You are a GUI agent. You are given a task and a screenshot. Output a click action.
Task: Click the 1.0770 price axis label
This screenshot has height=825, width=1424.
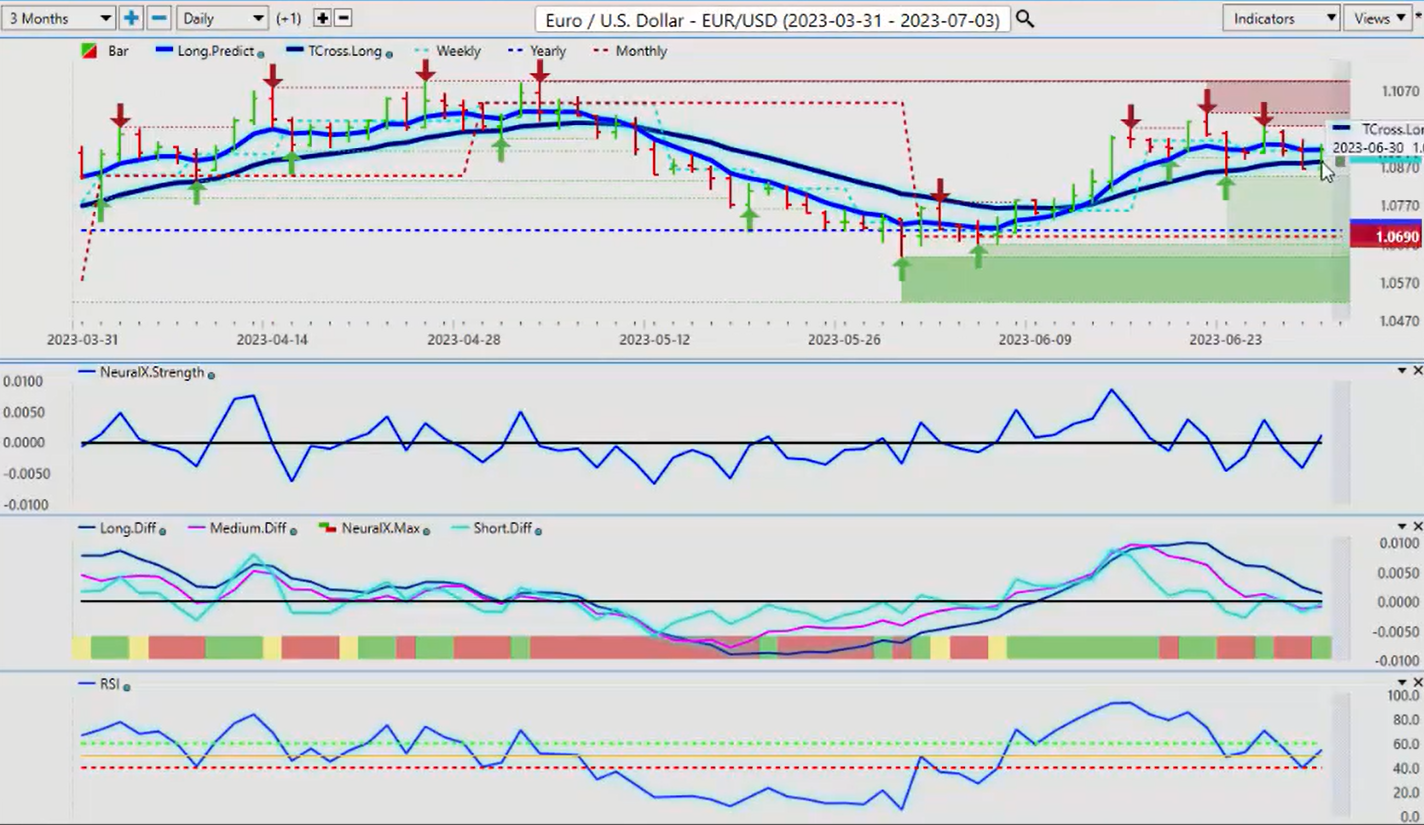(x=1400, y=206)
